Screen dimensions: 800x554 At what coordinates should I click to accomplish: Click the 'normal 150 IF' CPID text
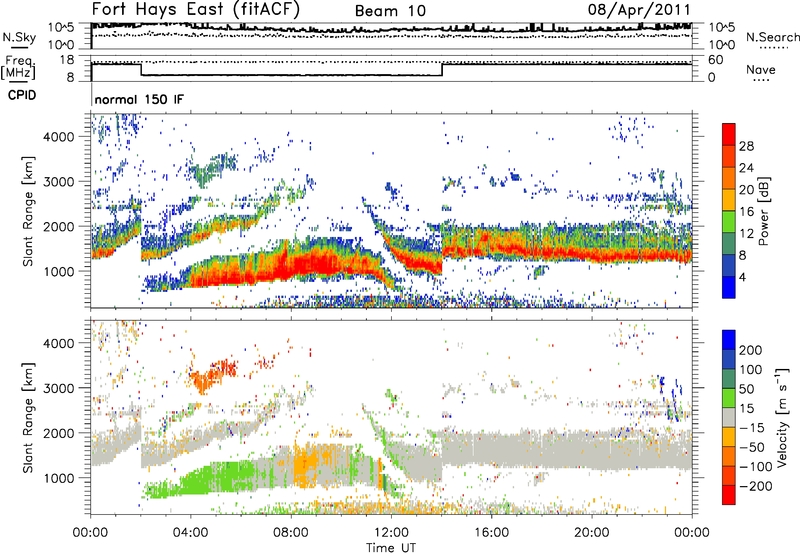click(139, 99)
